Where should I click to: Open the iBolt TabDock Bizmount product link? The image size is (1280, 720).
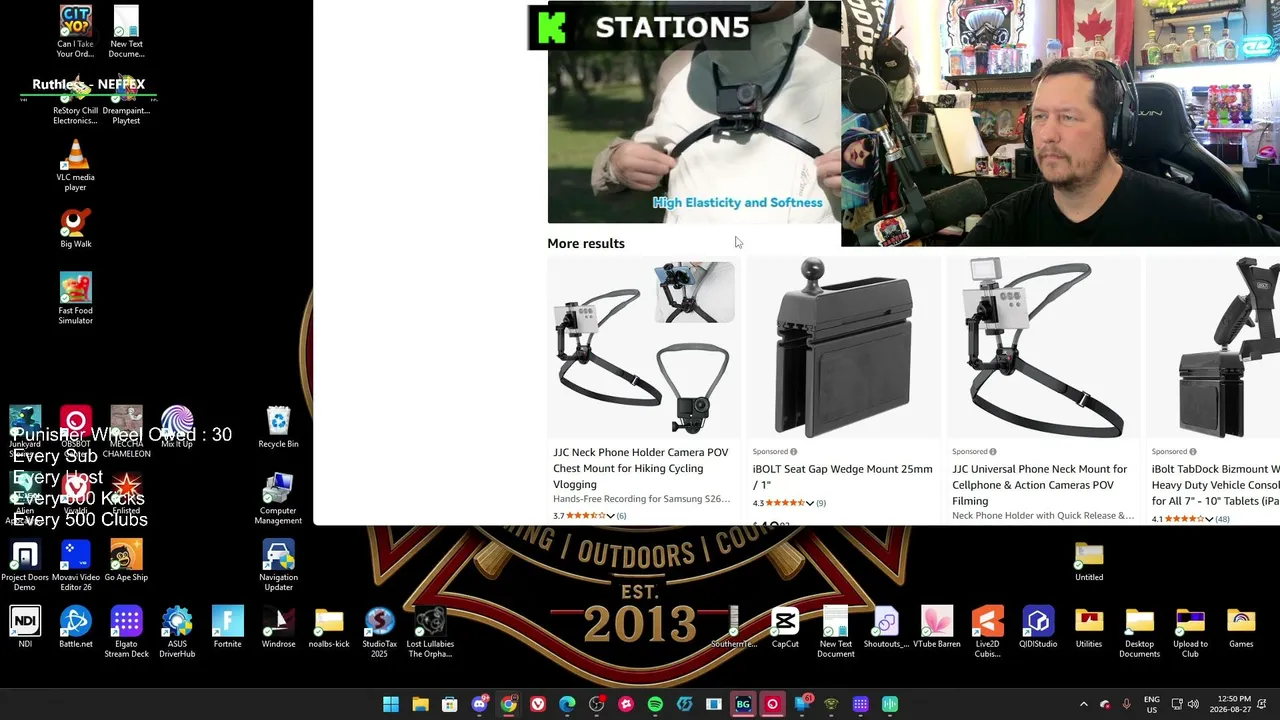tap(1216, 485)
